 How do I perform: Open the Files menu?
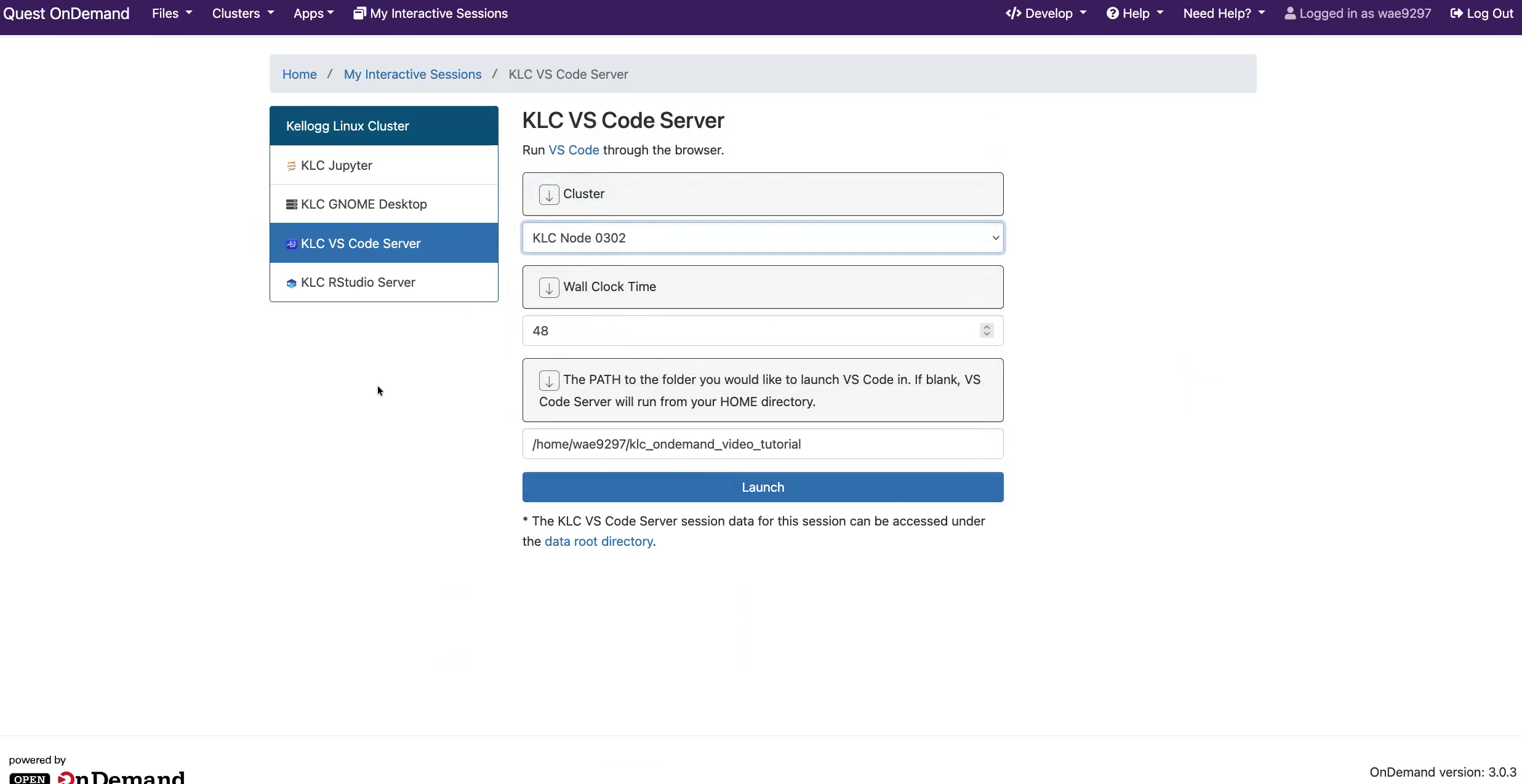(172, 14)
